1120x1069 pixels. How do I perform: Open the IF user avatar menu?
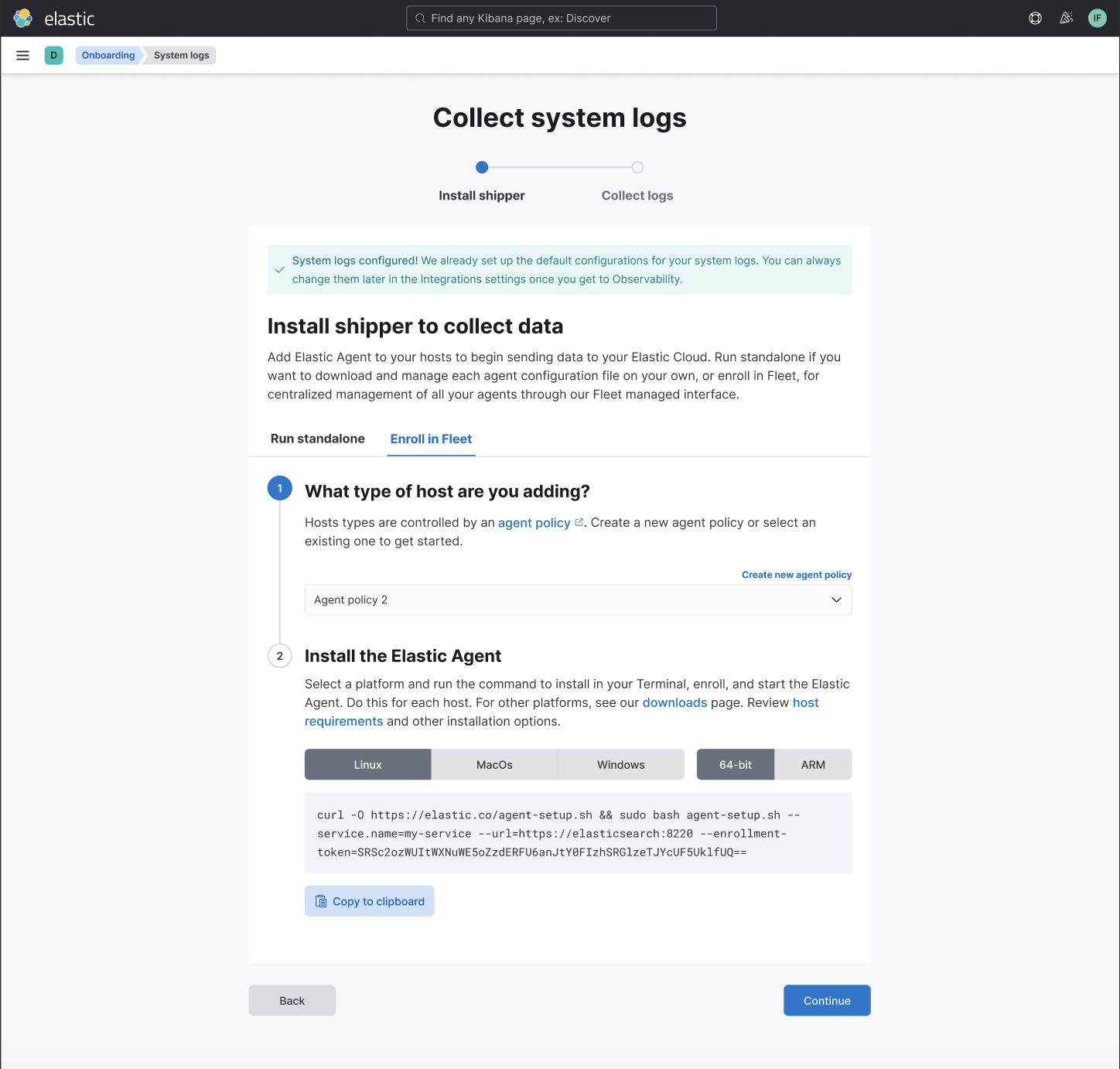pyautogui.click(x=1097, y=18)
